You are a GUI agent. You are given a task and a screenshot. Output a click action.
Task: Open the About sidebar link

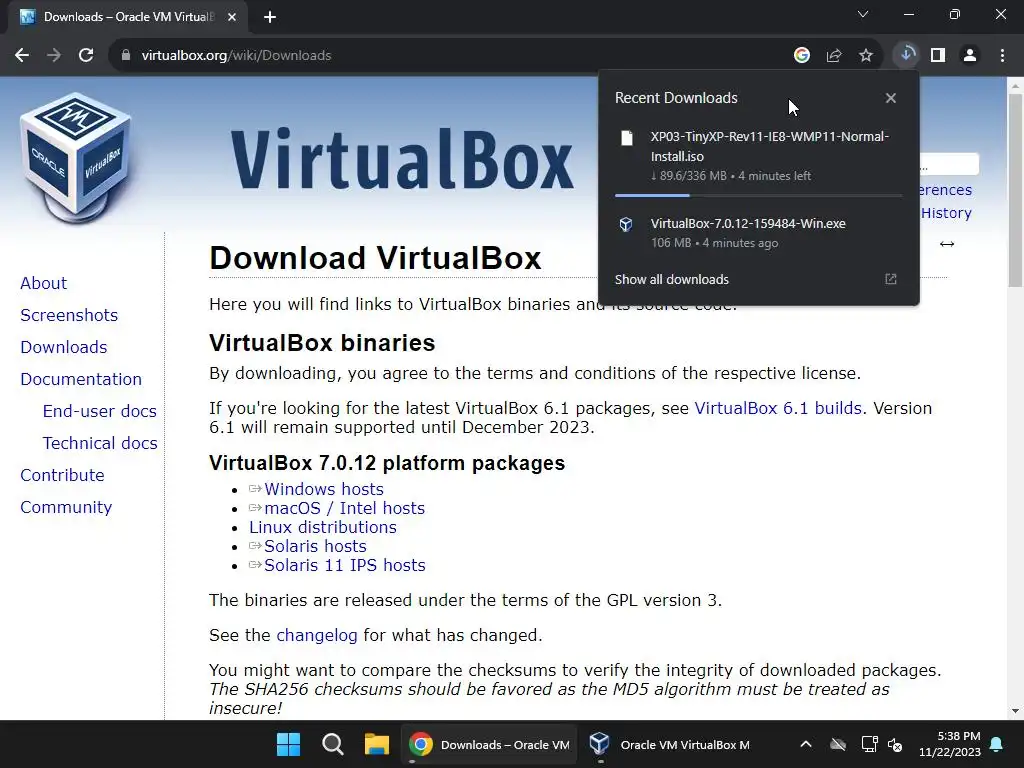pos(44,283)
